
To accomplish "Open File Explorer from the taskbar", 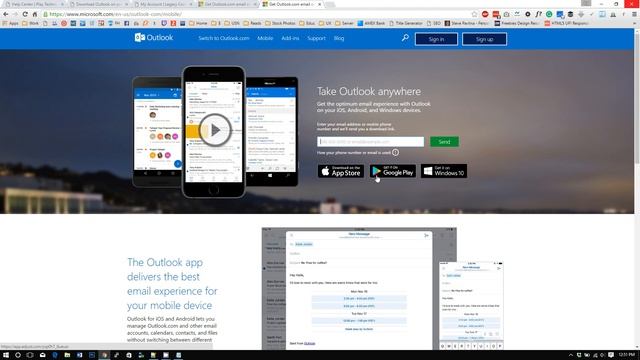I will tap(67, 355).
